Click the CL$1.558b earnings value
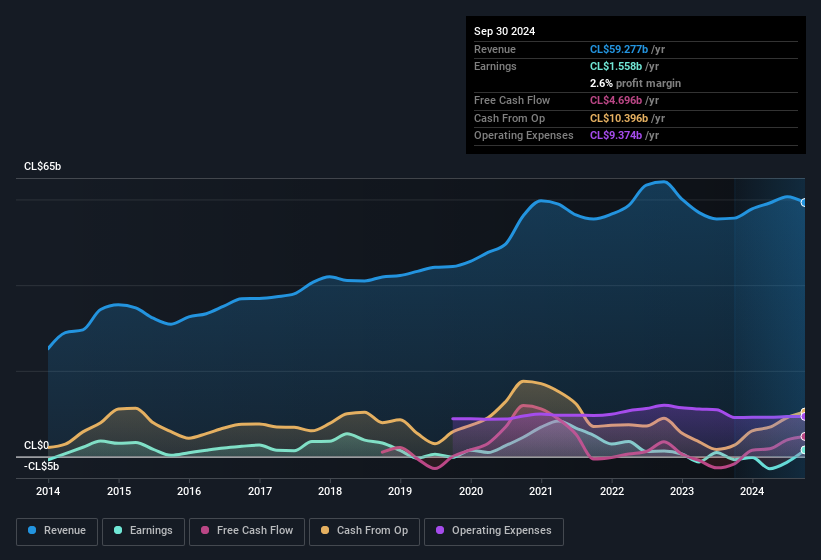 pos(616,66)
